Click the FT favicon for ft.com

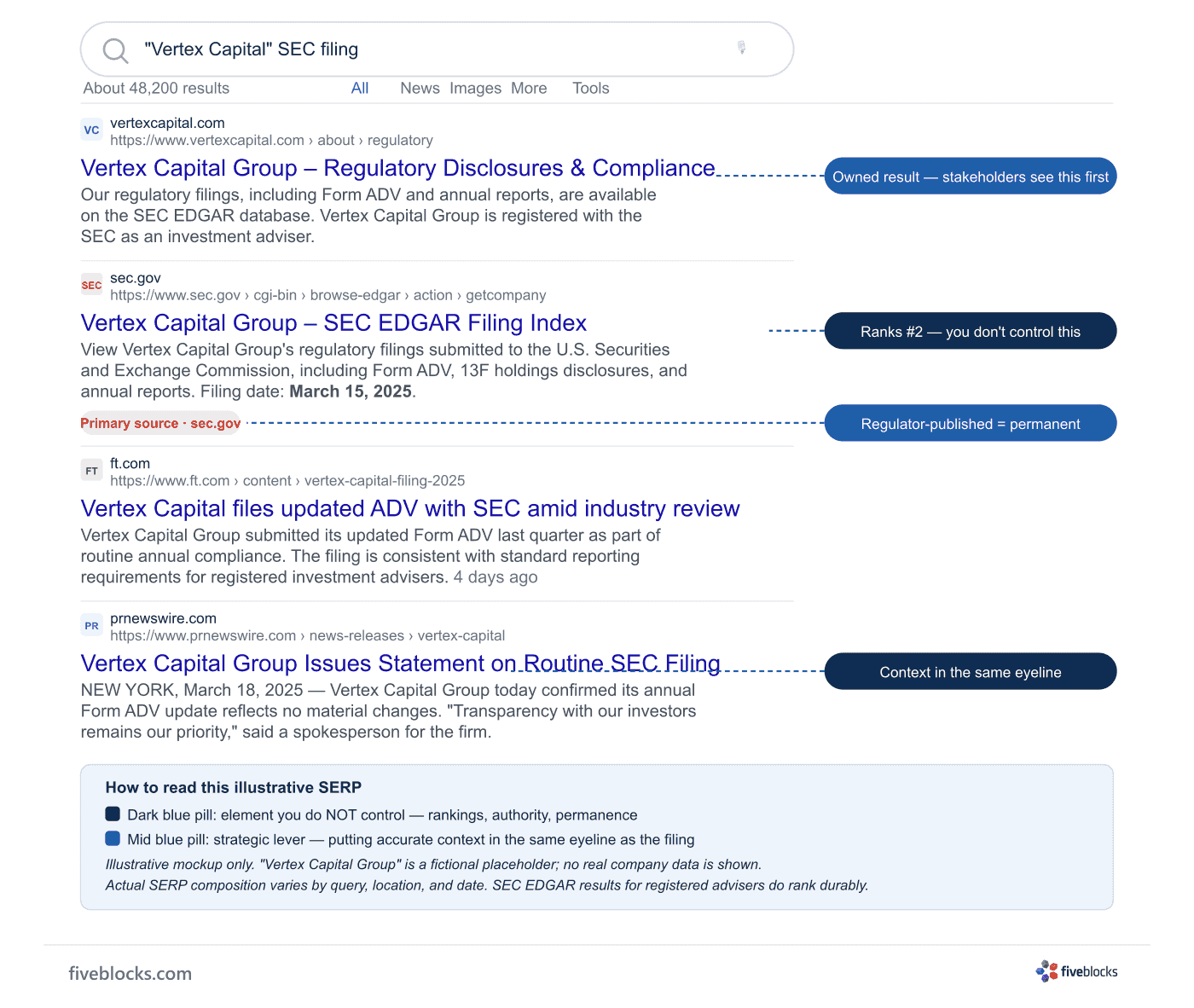click(x=91, y=471)
